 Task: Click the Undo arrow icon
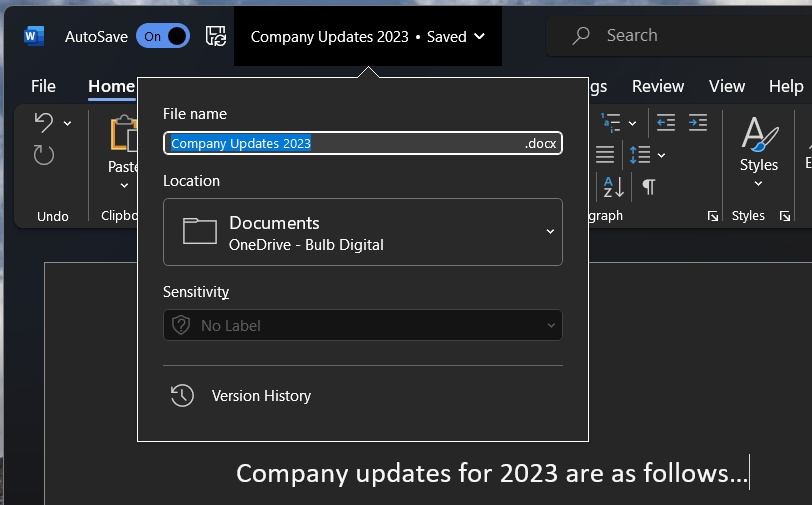pyautogui.click(x=44, y=123)
